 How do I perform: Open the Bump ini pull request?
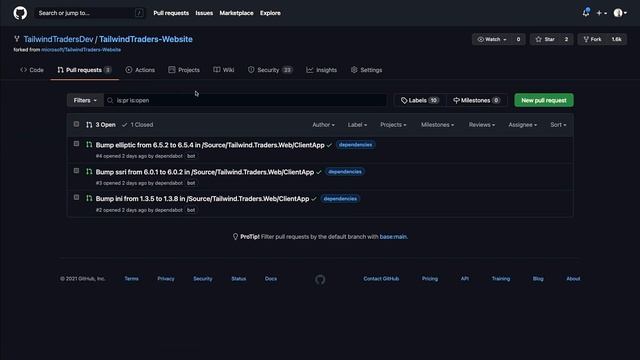[x=202, y=199]
